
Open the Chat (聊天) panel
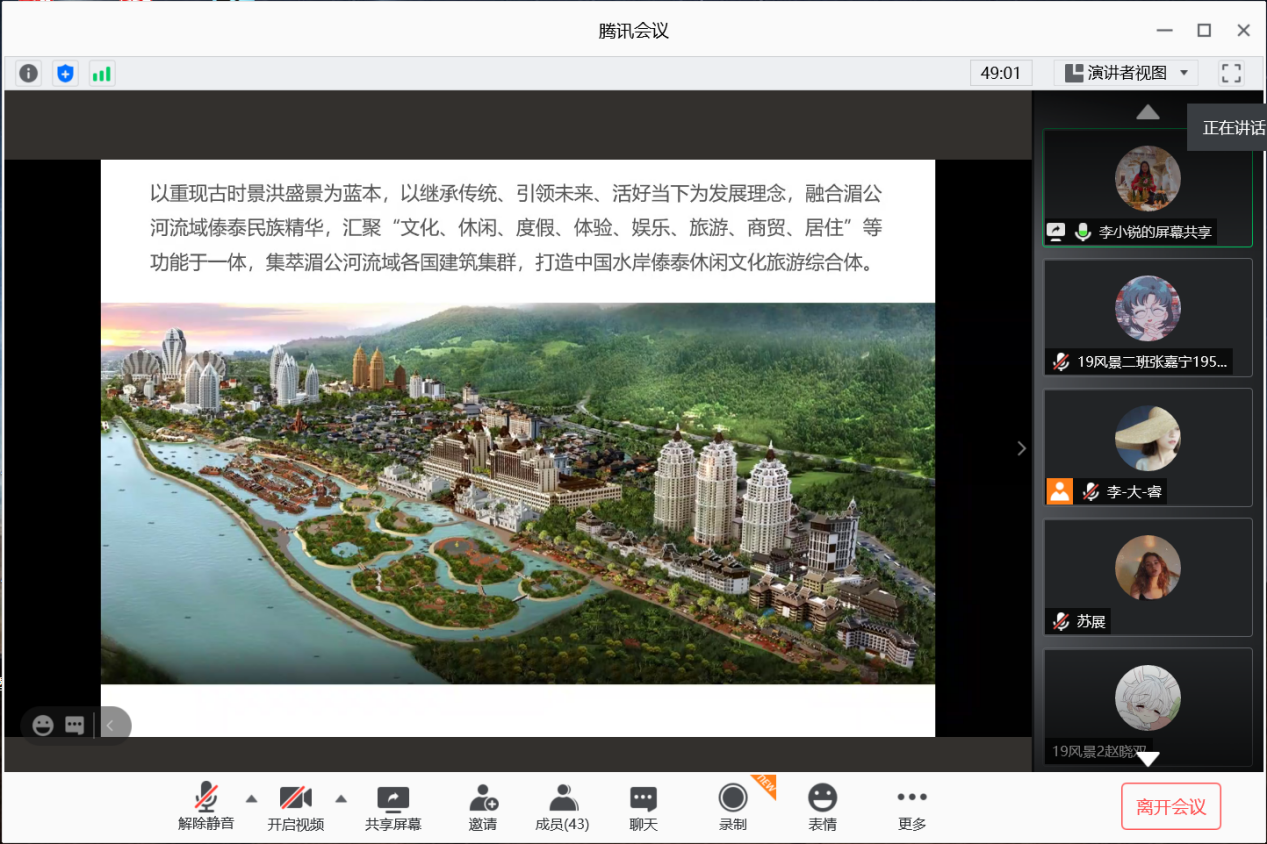[x=643, y=807]
